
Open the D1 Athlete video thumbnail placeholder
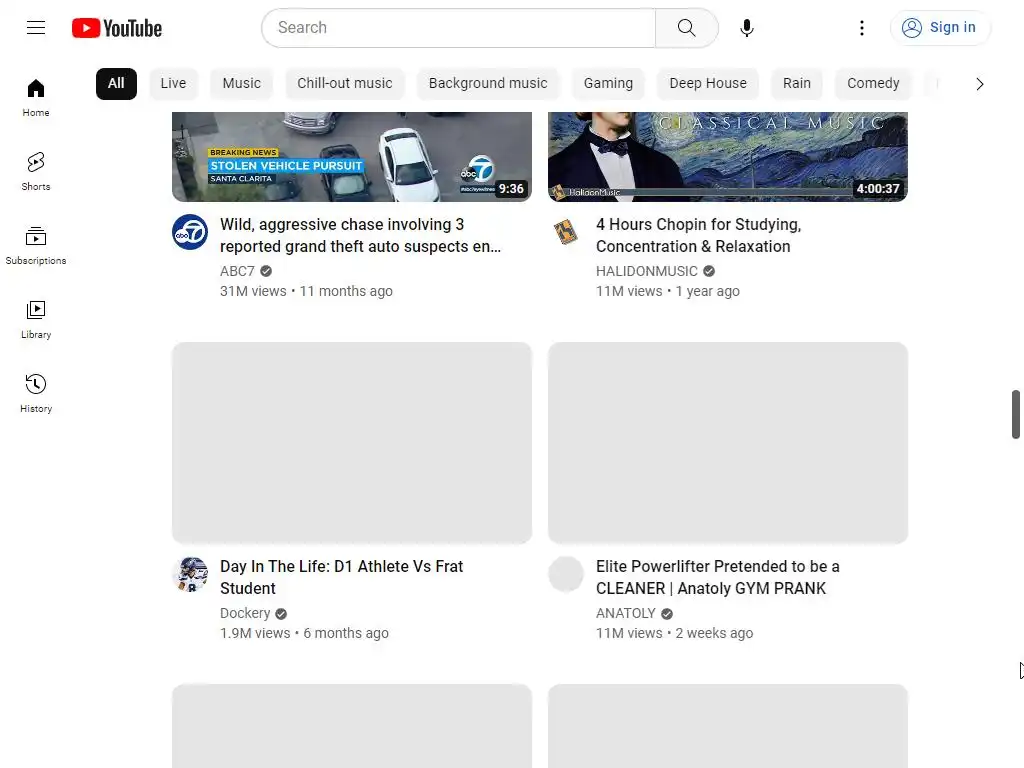[352, 443]
